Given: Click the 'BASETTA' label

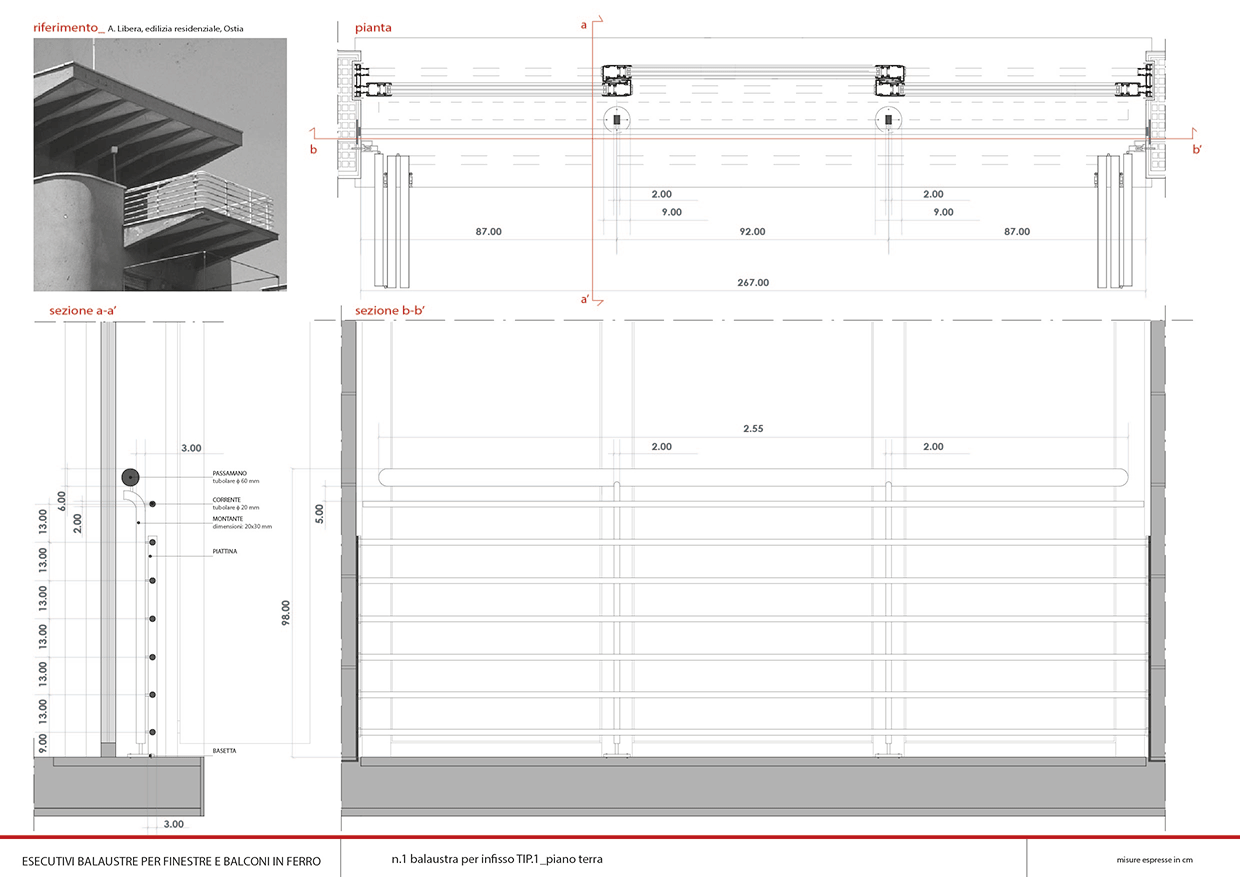Looking at the screenshot, I should click(x=224, y=750).
